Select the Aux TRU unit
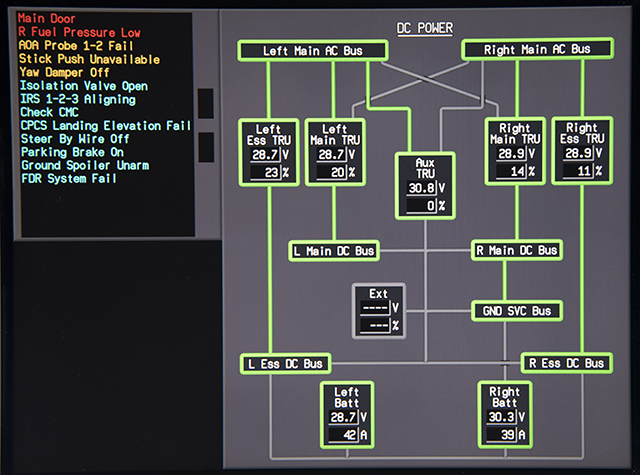The height and width of the screenshot is (475, 640). (425, 186)
